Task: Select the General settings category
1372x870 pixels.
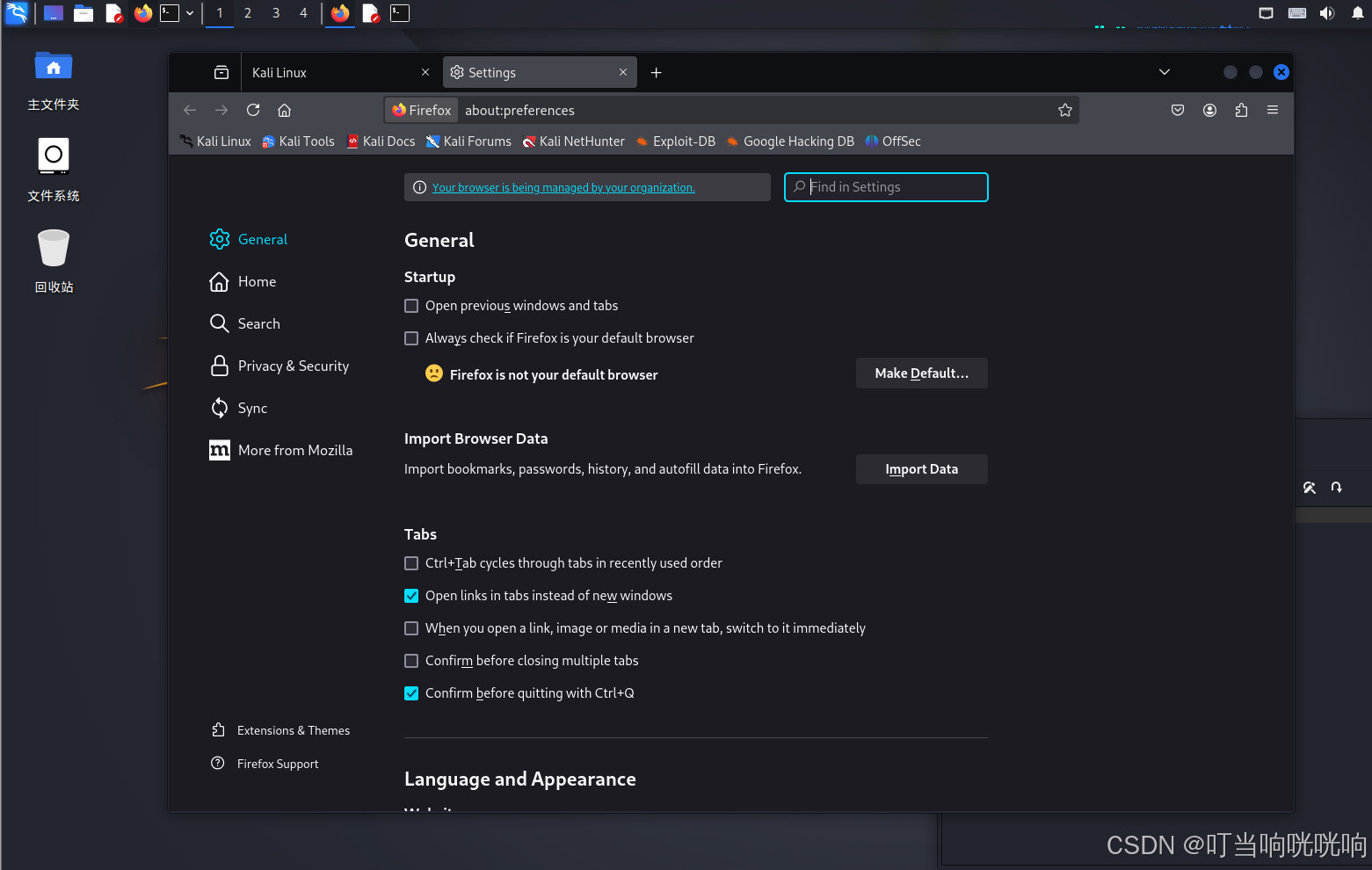Action: pos(249,239)
